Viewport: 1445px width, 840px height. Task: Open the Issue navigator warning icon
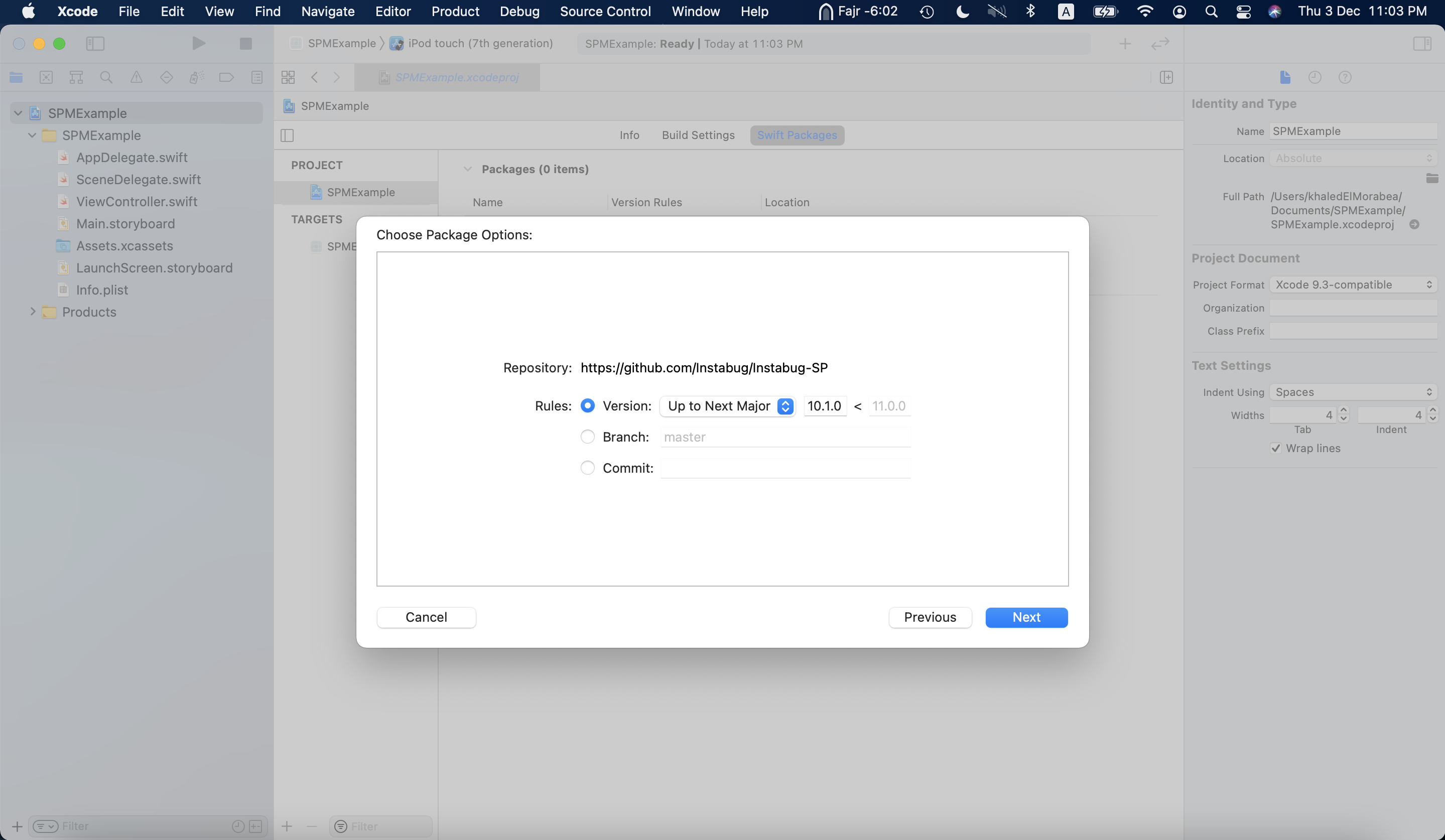137,77
